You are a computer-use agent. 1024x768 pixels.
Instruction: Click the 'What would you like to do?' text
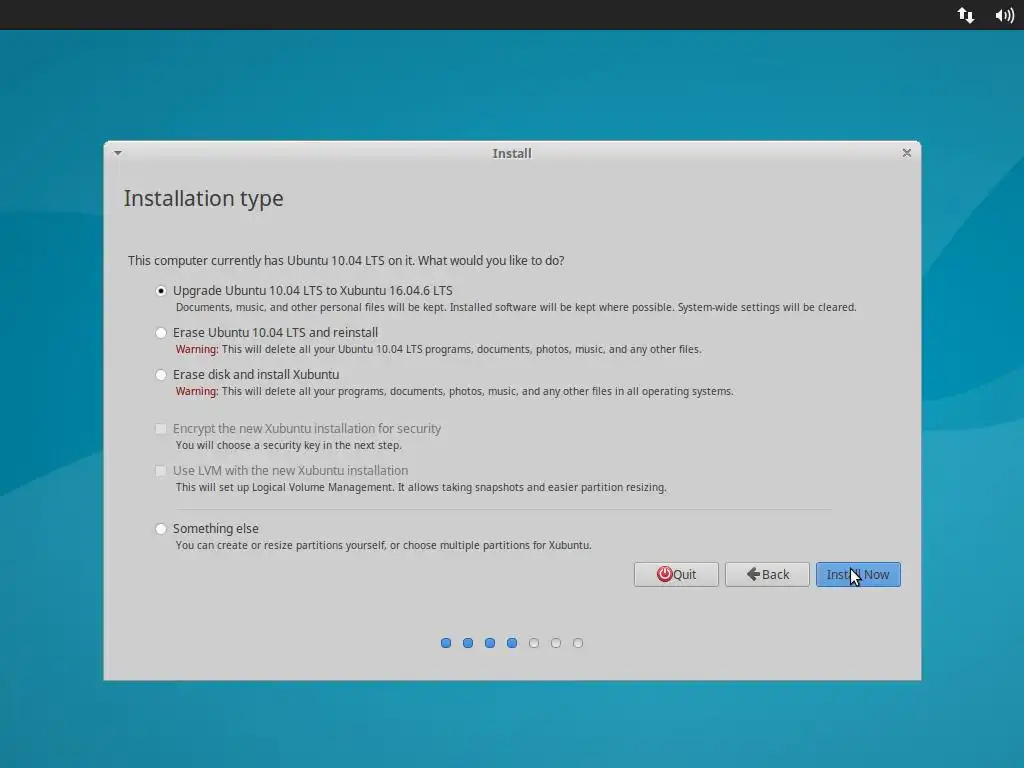[x=491, y=261]
